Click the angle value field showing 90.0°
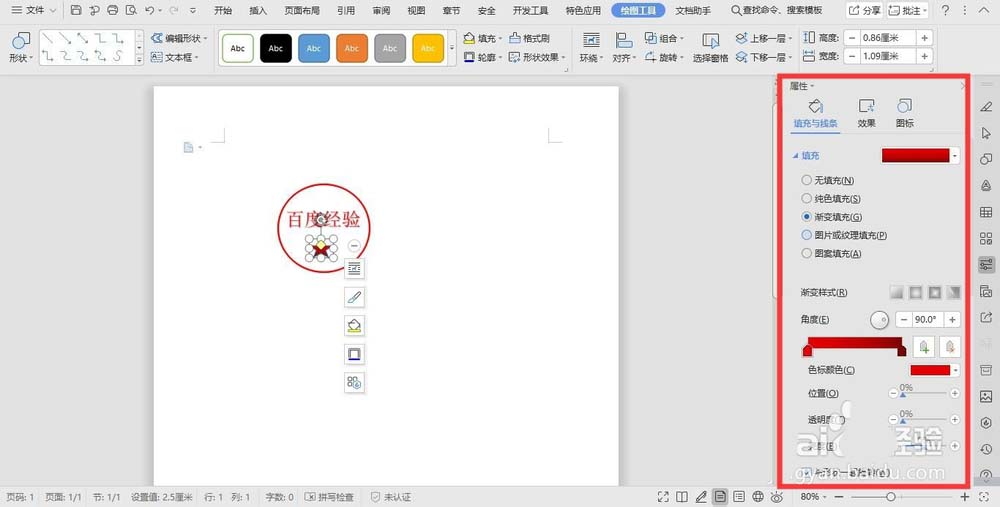Viewport: 1000px width, 507px height. coord(927,320)
